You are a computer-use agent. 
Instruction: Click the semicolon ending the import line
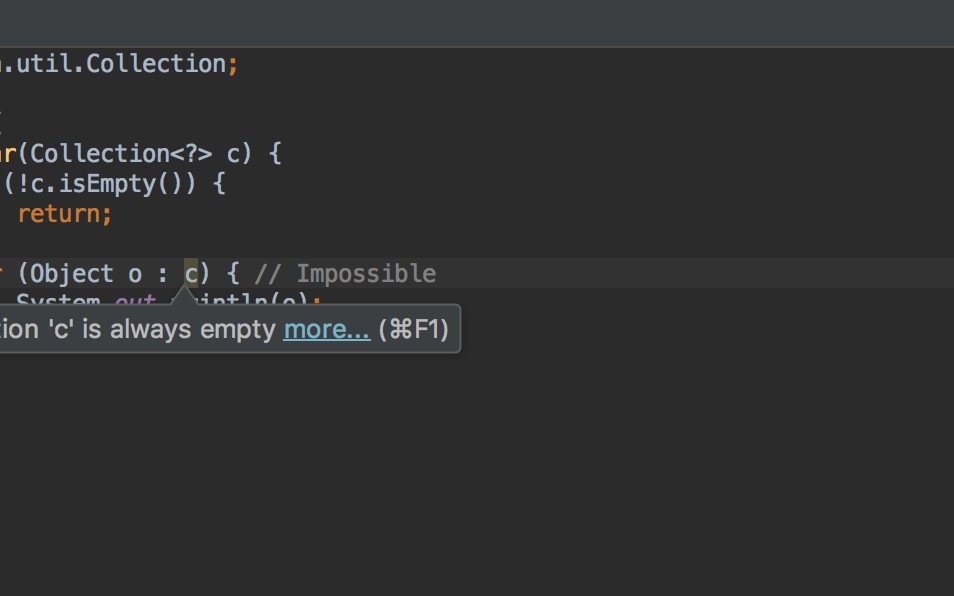click(x=233, y=64)
